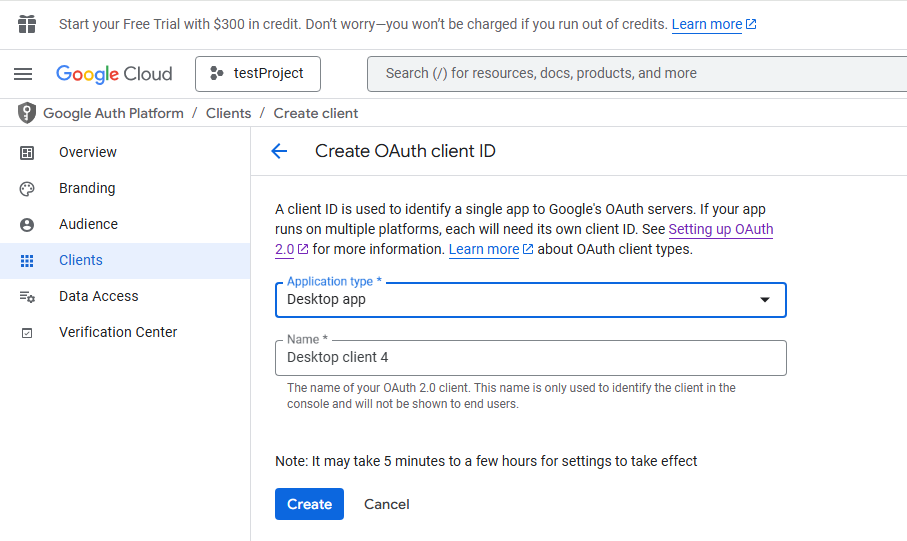The width and height of the screenshot is (907, 541).
Task: Click the Overview dashboard icon
Action: coord(27,153)
